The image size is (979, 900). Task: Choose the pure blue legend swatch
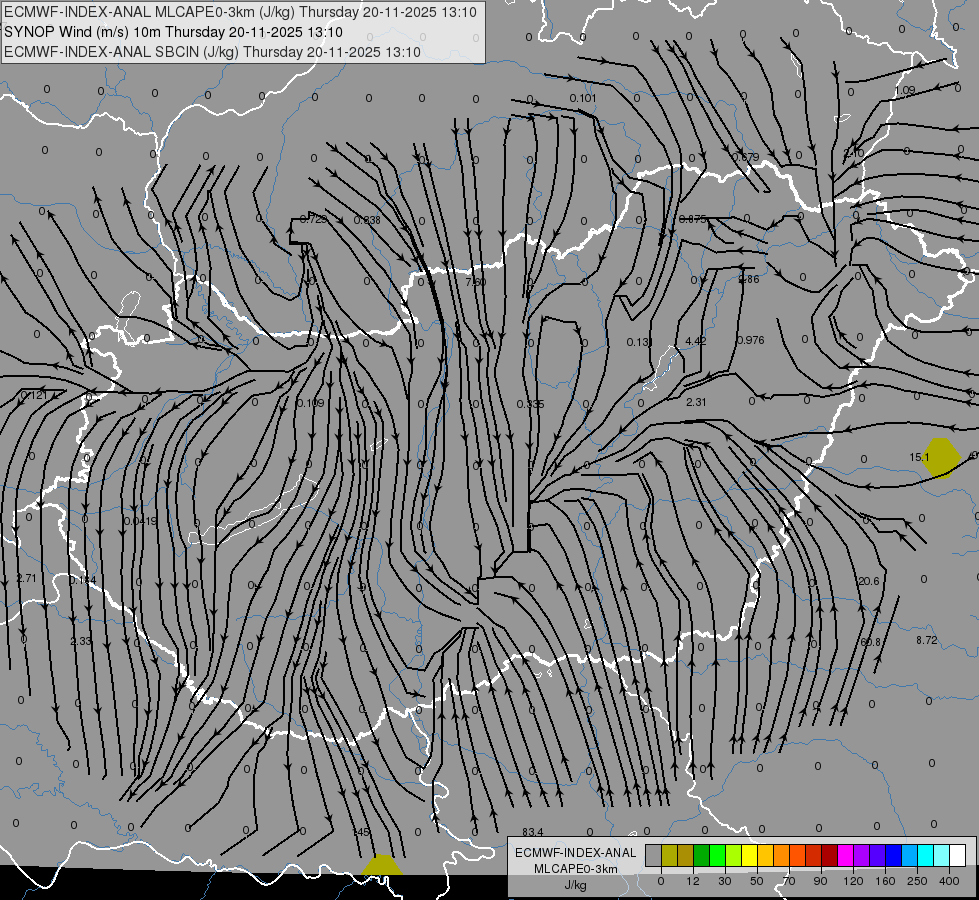pos(893,855)
